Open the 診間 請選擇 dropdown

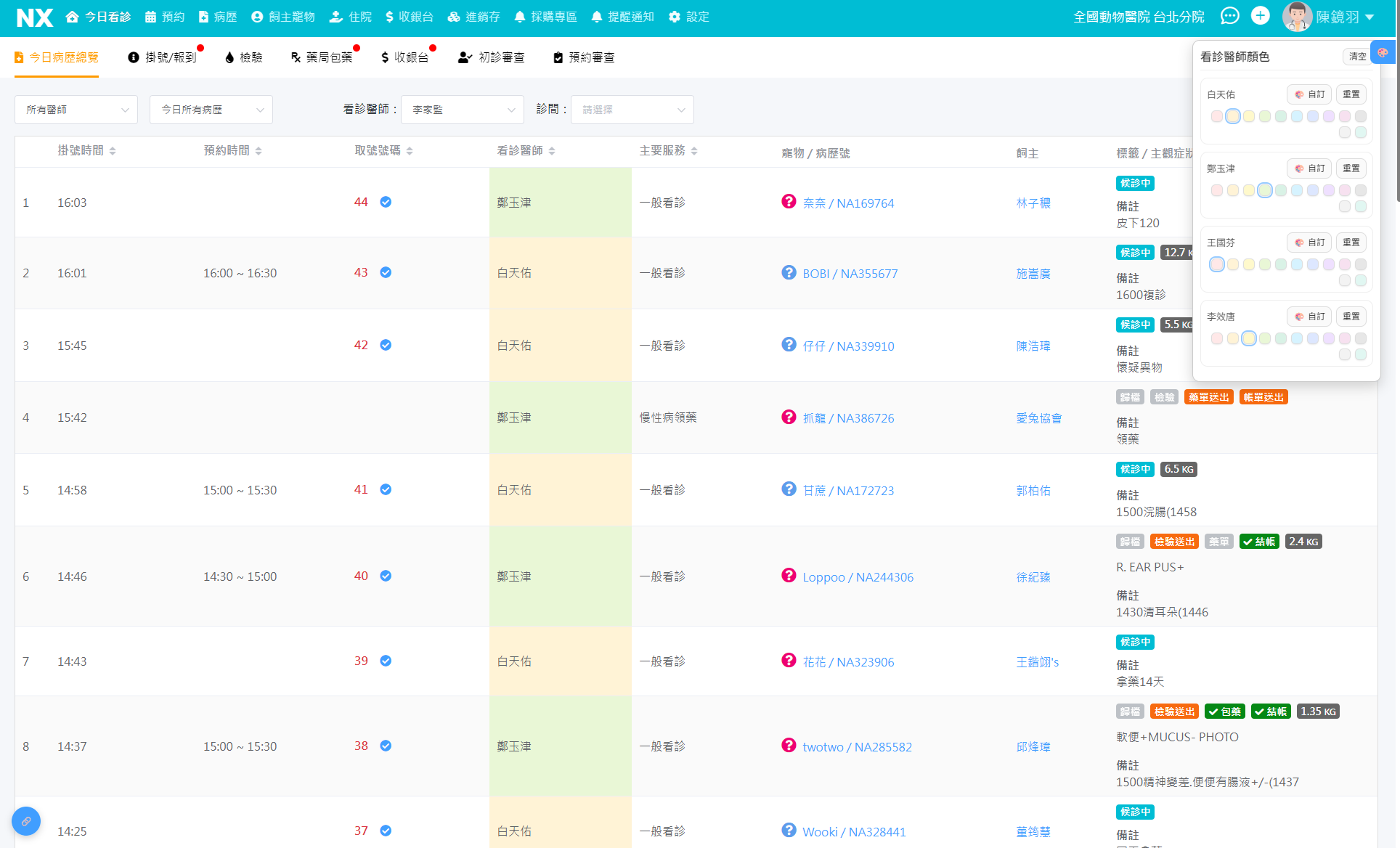632,110
